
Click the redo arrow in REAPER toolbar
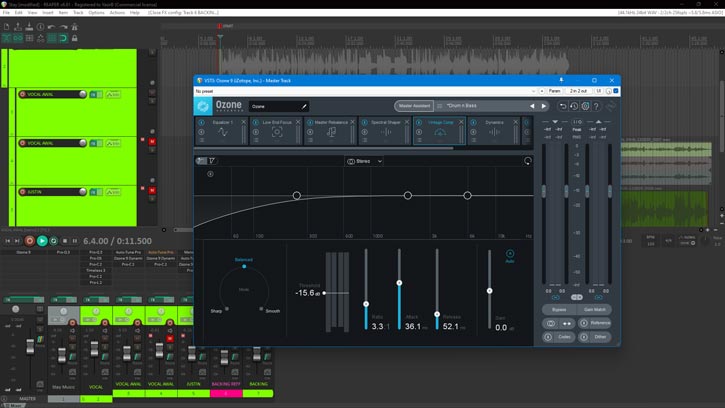pos(63,27)
